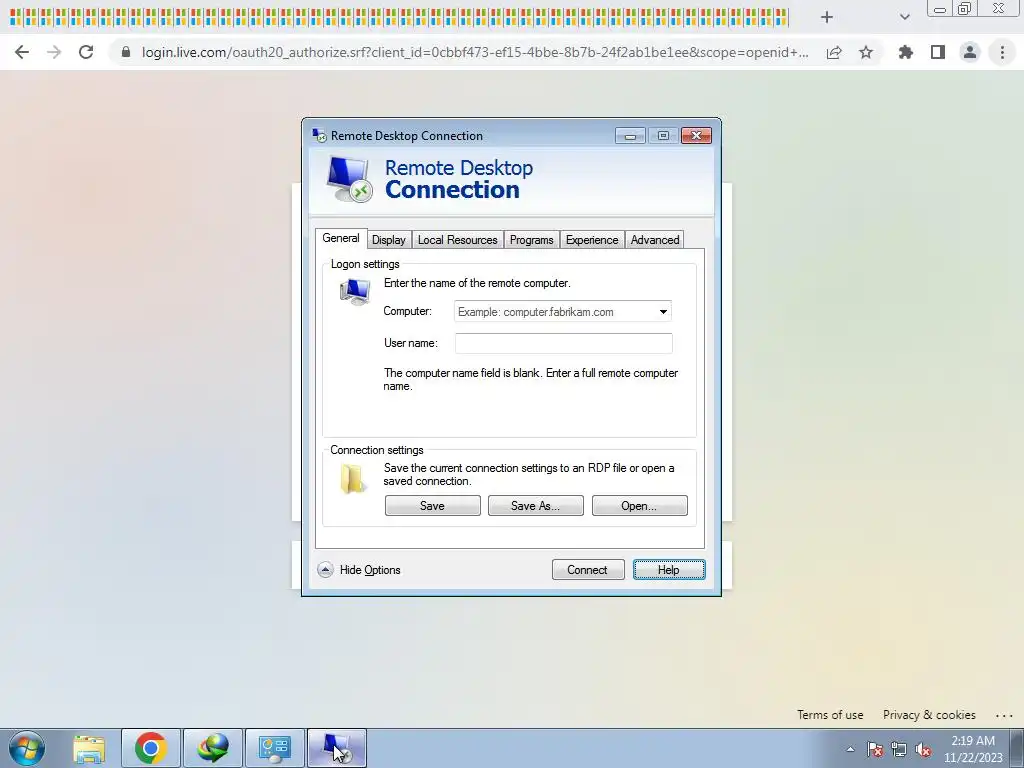The width and height of the screenshot is (1024, 768).
Task: Open the Local Resources tab
Action: pos(457,240)
